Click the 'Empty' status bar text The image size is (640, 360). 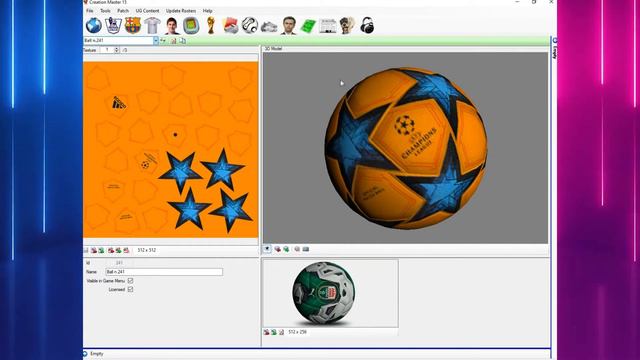point(97,354)
